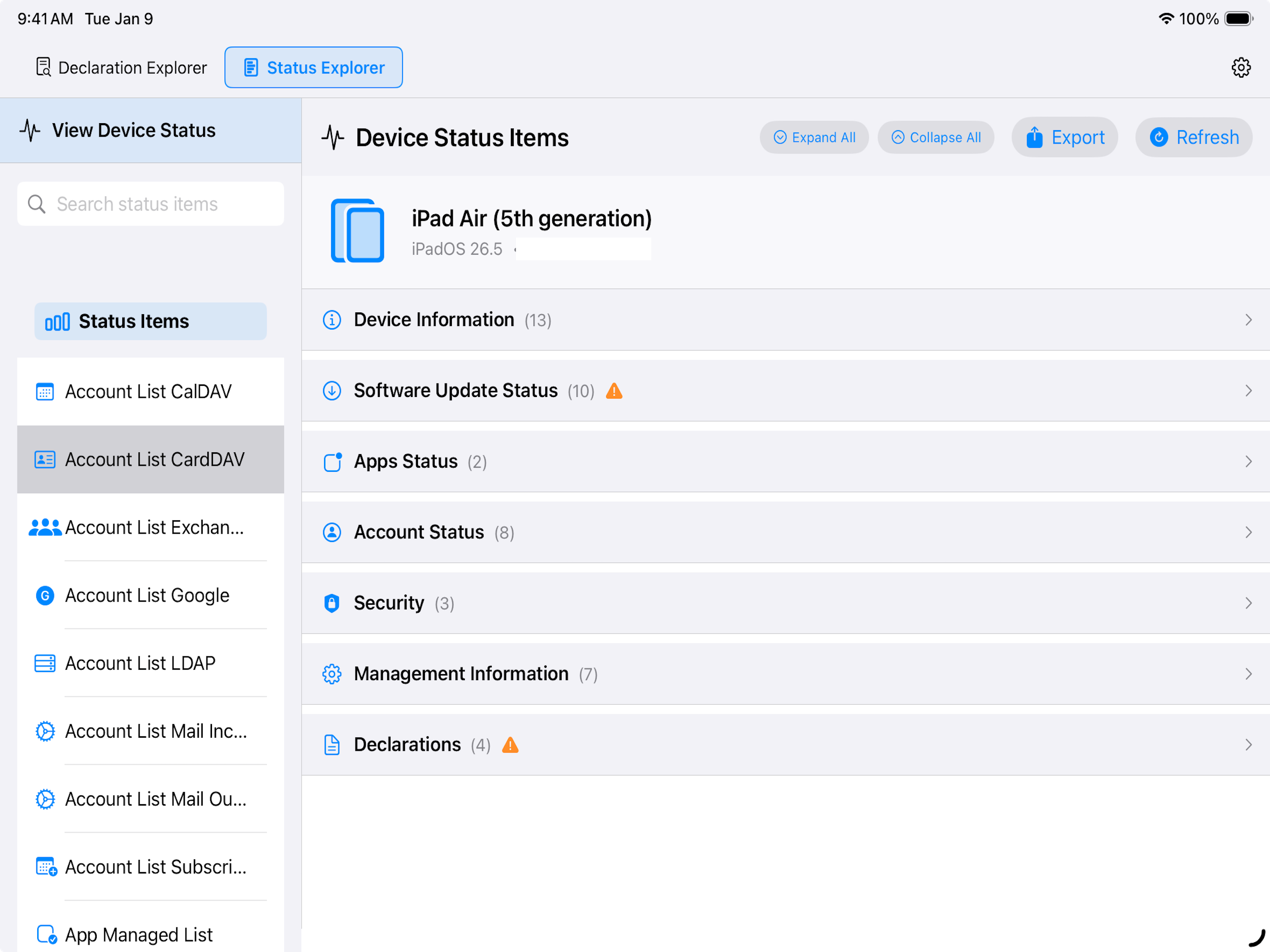Click the Account Status person icon

[332, 532]
